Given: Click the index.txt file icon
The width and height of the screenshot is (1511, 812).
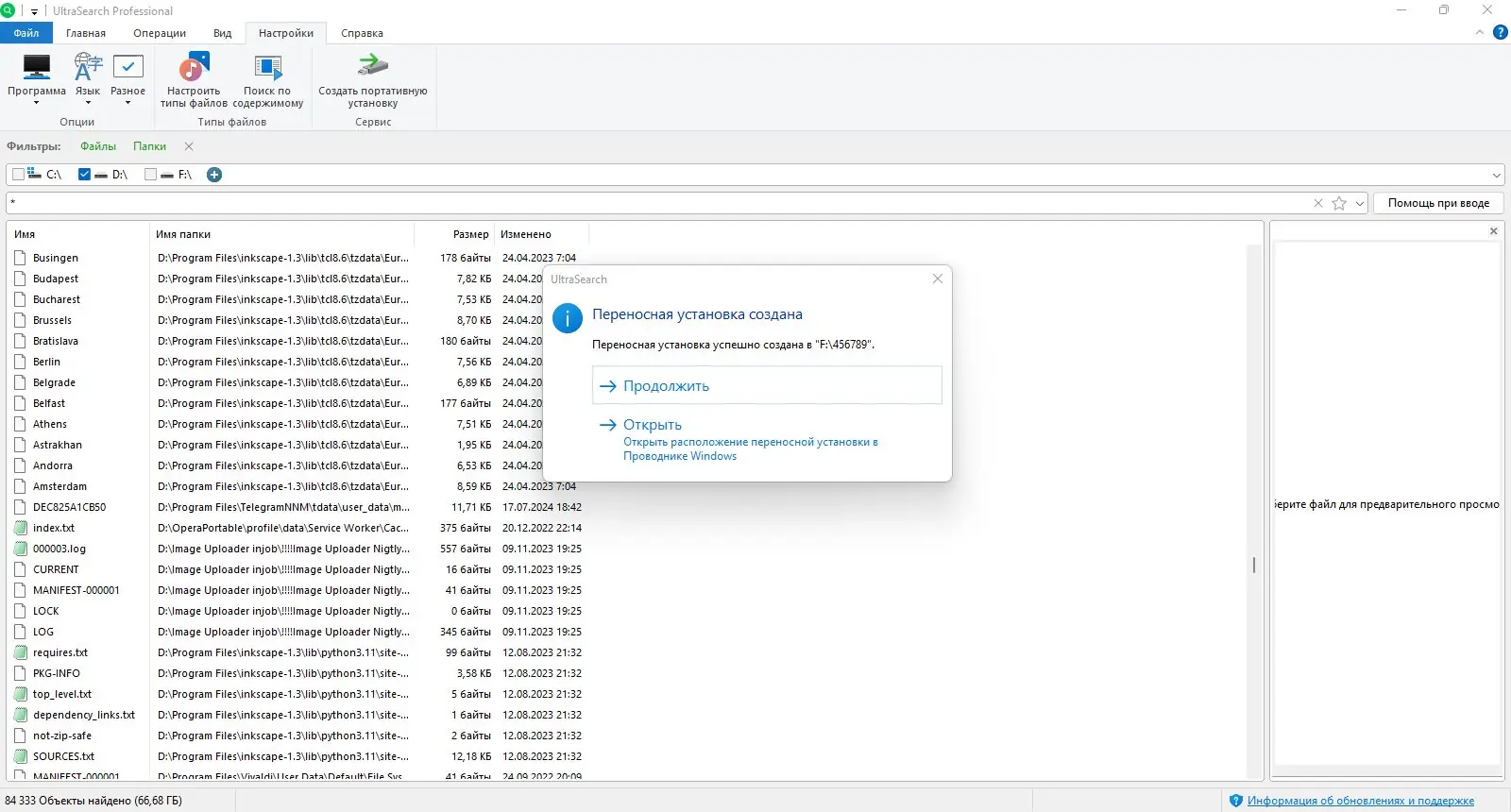Looking at the screenshot, I should click(21, 528).
